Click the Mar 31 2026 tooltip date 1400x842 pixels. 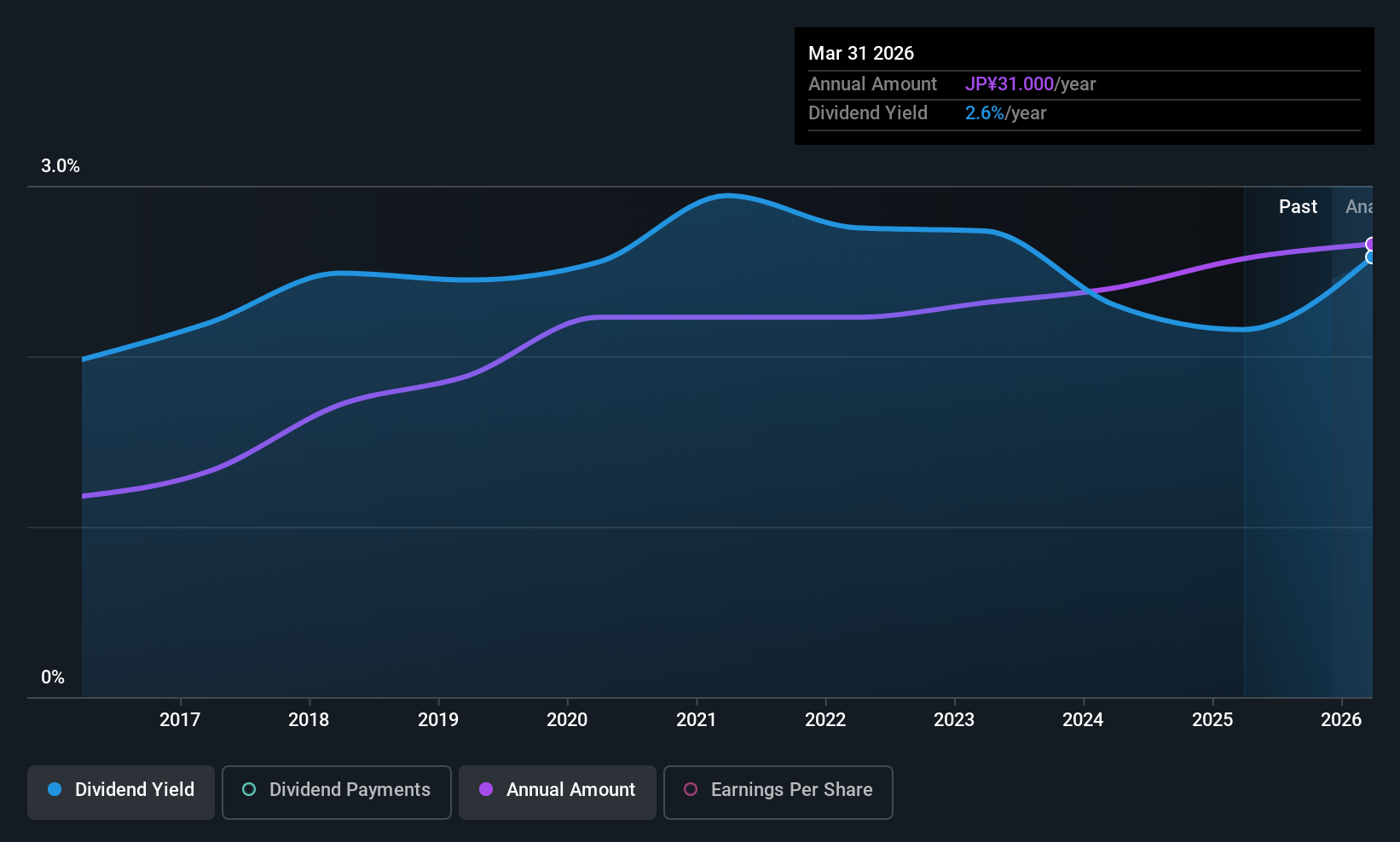[861, 54]
